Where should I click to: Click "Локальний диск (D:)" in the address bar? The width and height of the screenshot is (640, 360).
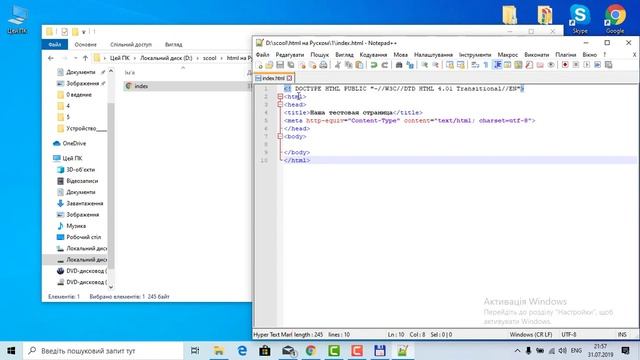click(166, 58)
